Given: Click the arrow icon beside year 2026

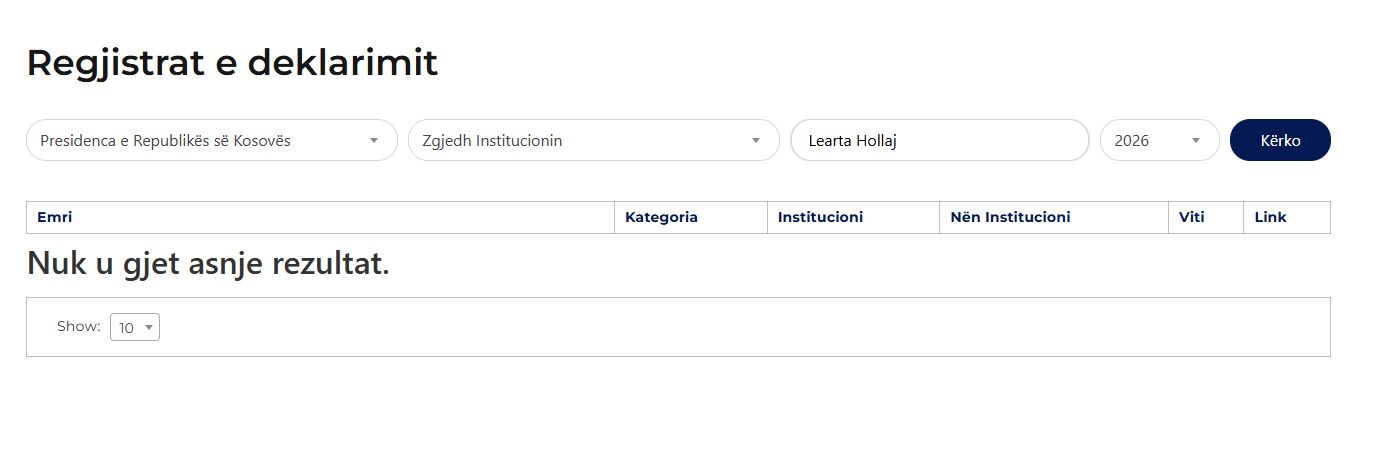Looking at the screenshot, I should (x=1196, y=141).
